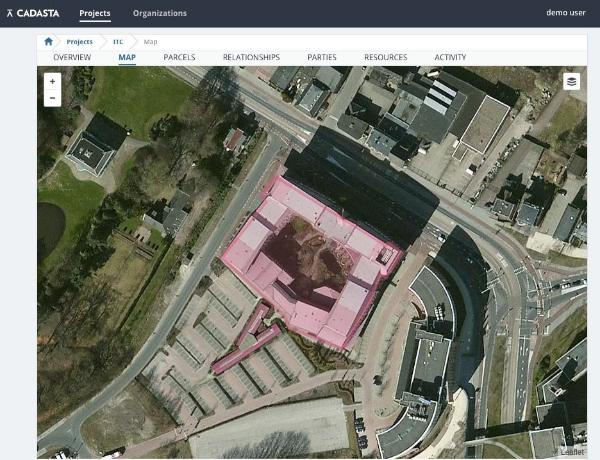
Task: Show the Activity tab
Action: point(450,58)
